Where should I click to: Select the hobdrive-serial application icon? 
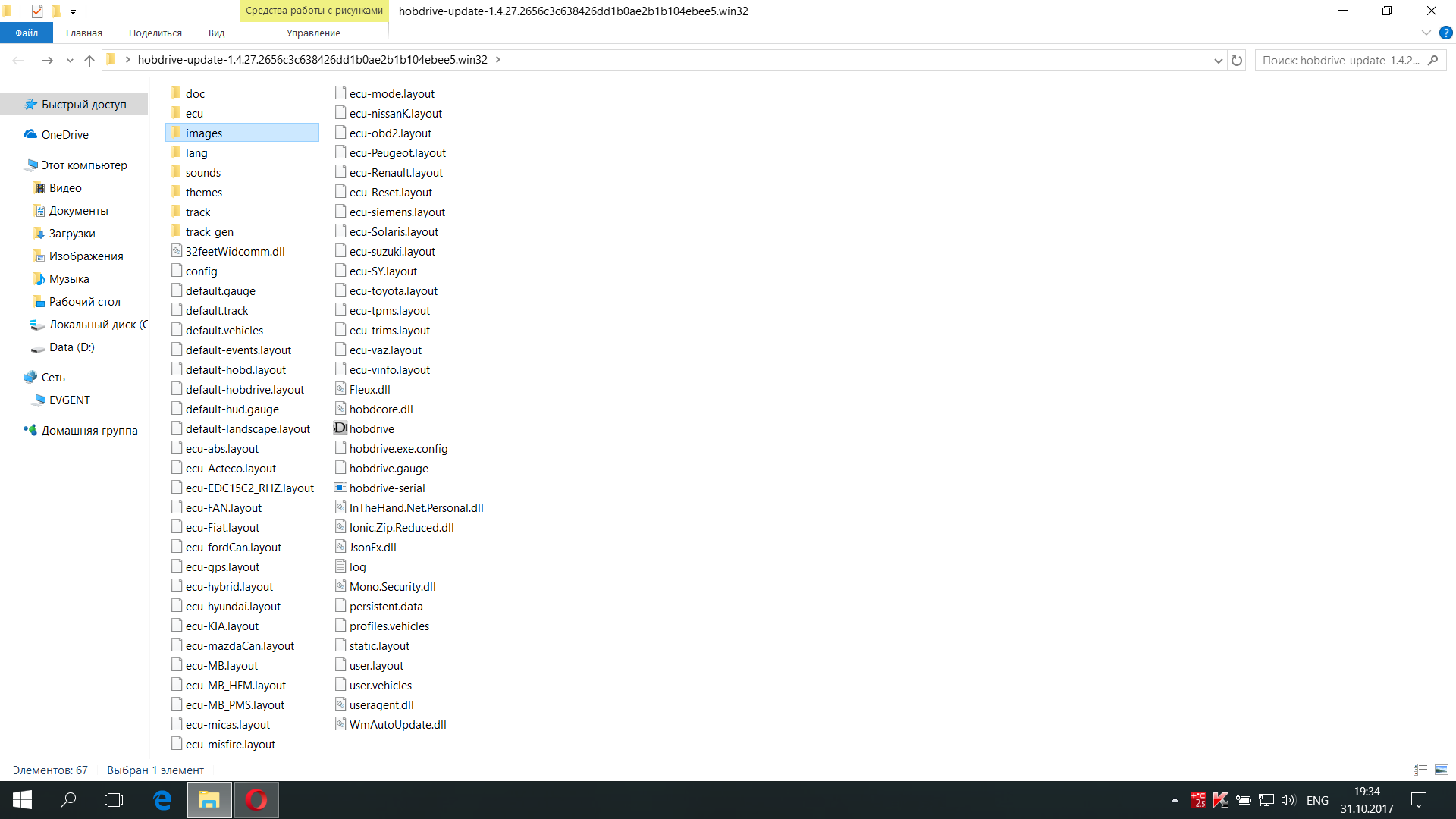(340, 488)
